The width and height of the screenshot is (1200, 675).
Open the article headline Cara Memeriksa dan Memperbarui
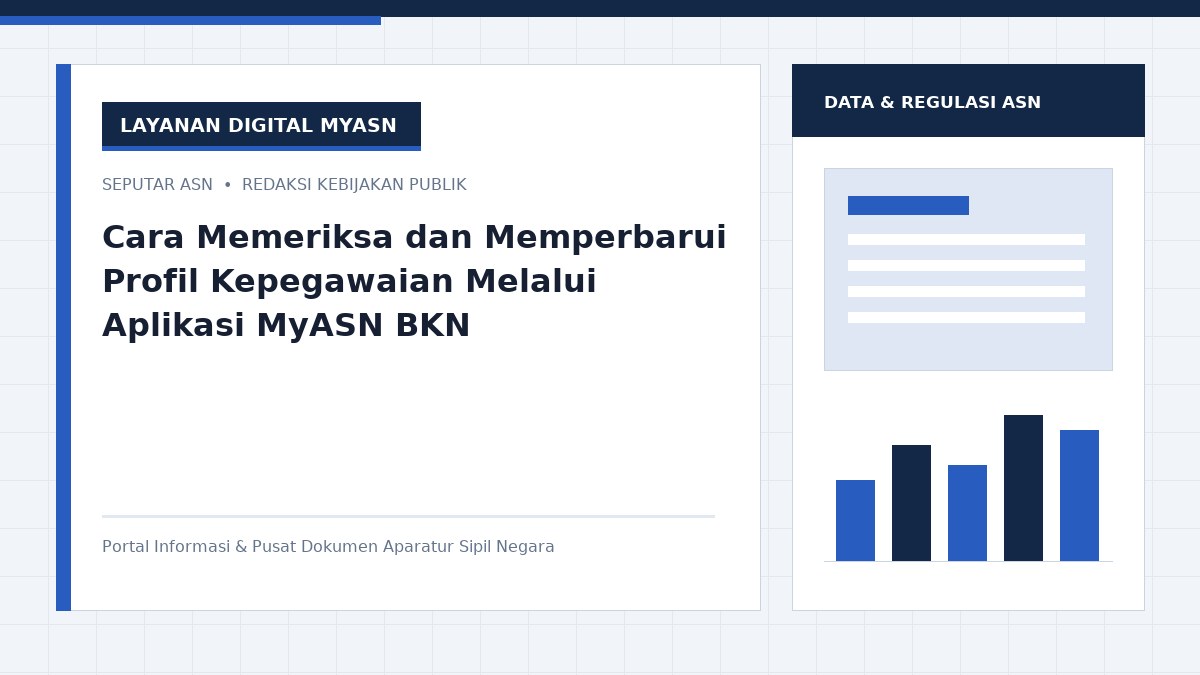(x=414, y=282)
